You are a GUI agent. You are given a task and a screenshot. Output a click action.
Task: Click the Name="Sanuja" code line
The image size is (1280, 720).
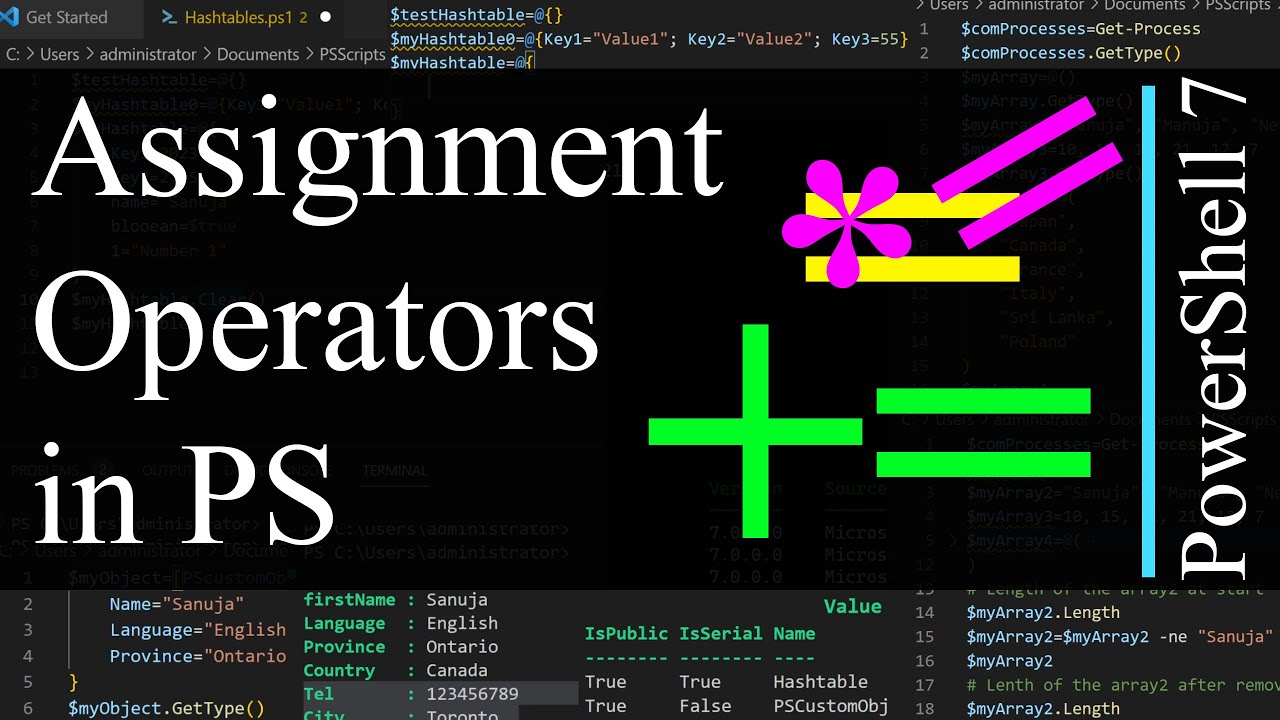point(176,604)
